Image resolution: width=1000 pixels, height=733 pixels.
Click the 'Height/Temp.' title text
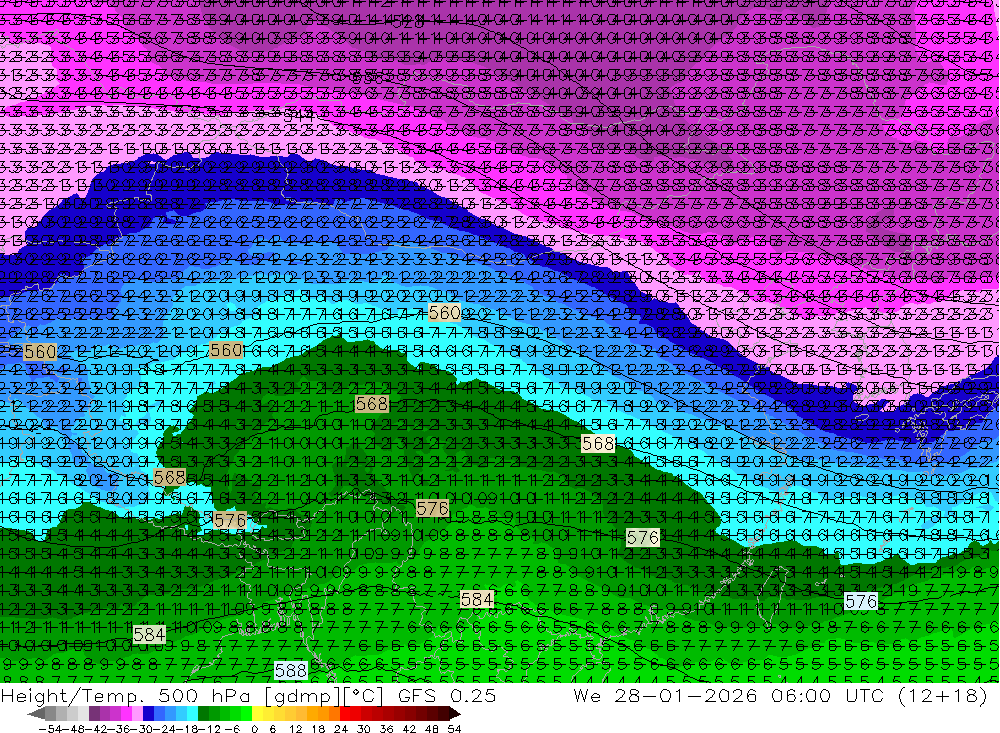click(x=73, y=696)
